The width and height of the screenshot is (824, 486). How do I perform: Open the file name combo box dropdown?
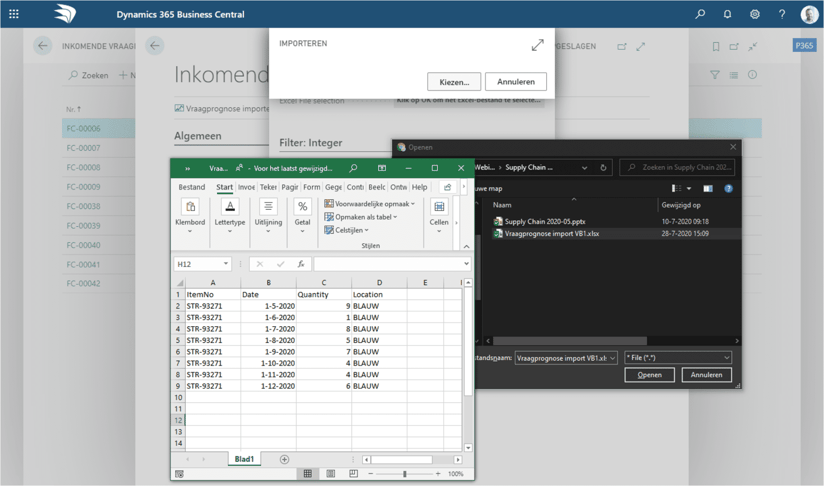point(612,358)
